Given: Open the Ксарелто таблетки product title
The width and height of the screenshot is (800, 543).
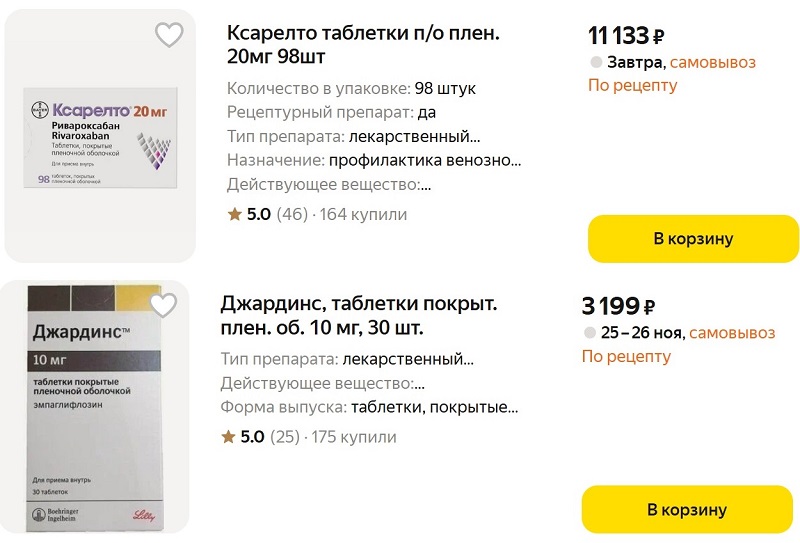Looking at the screenshot, I should (x=363, y=46).
